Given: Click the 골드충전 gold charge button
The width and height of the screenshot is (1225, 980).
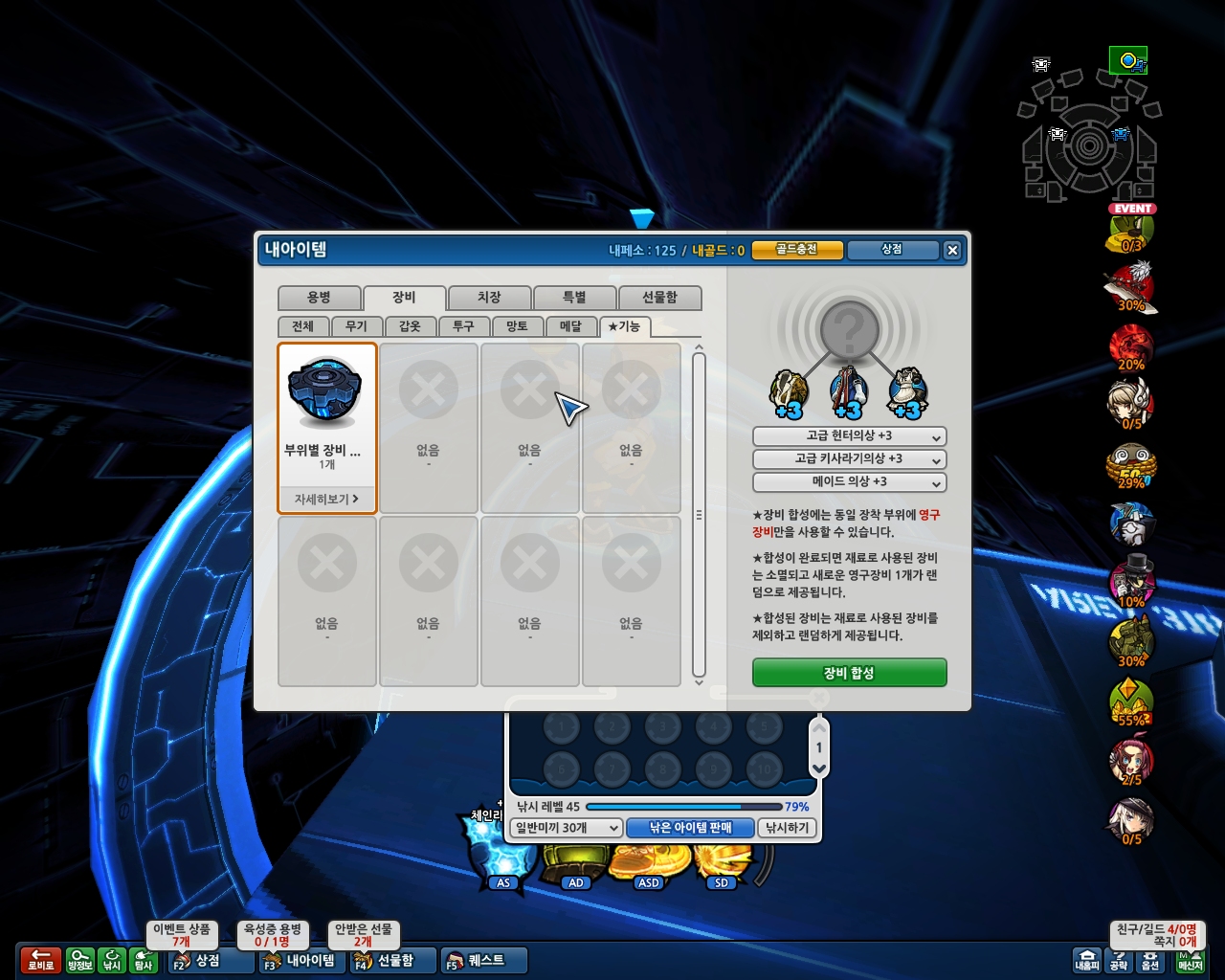Looking at the screenshot, I should pos(797,250).
